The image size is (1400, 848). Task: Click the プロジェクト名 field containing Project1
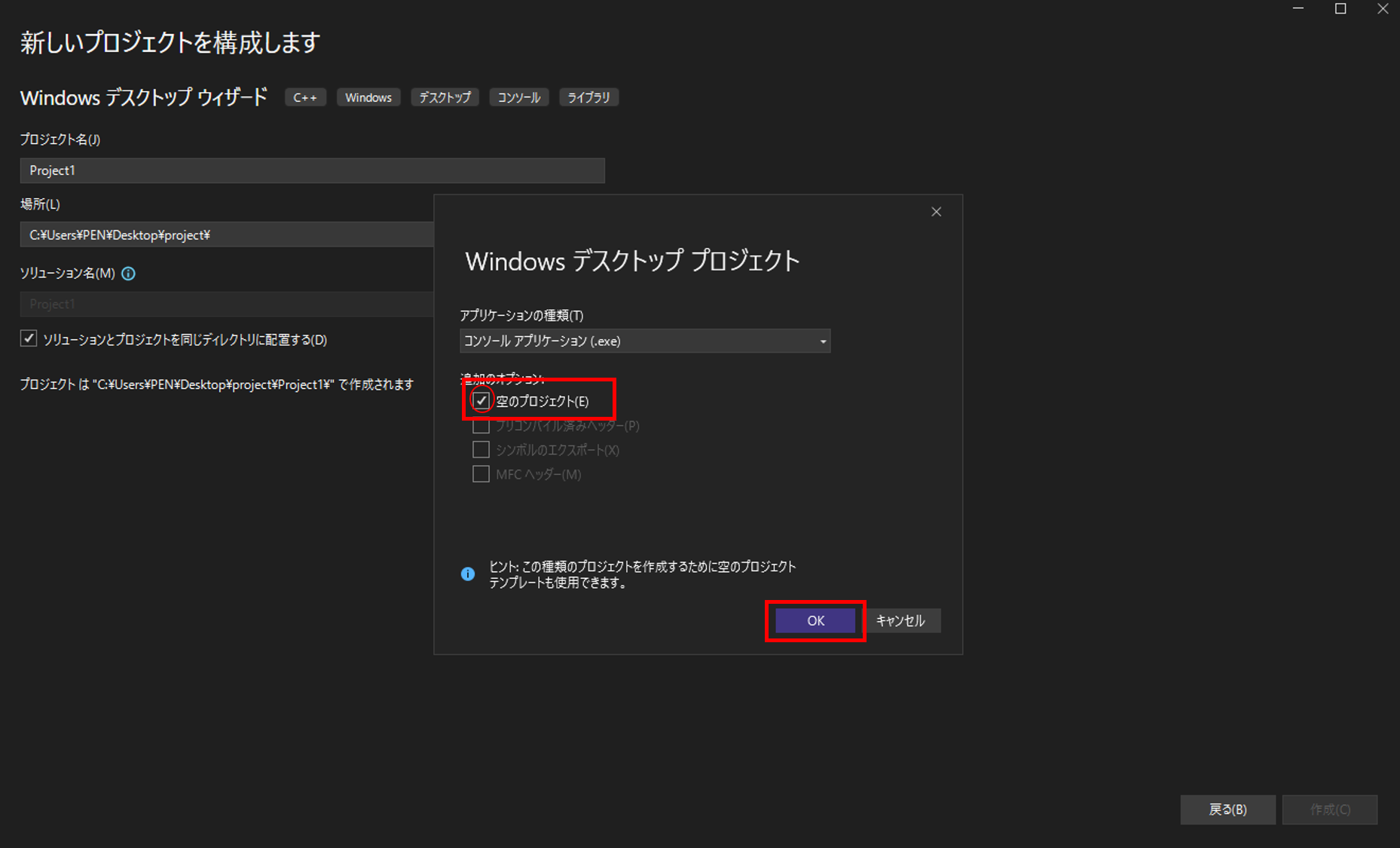coord(312,170)
